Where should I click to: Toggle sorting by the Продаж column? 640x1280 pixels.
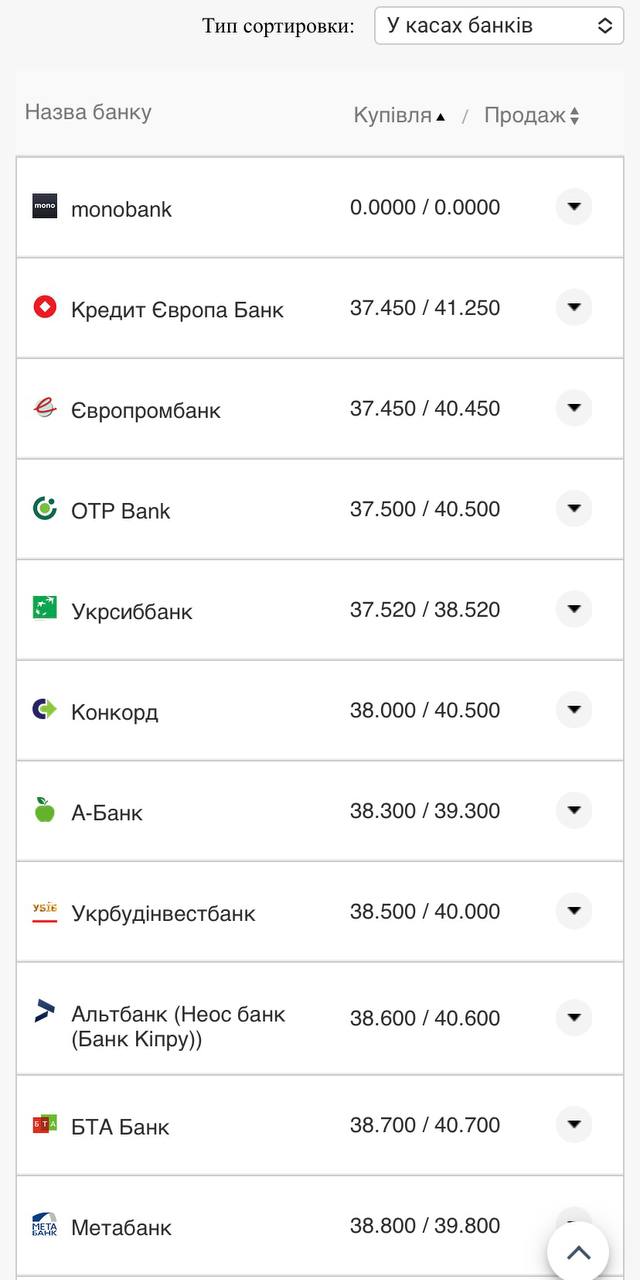(x=524, y=113)
